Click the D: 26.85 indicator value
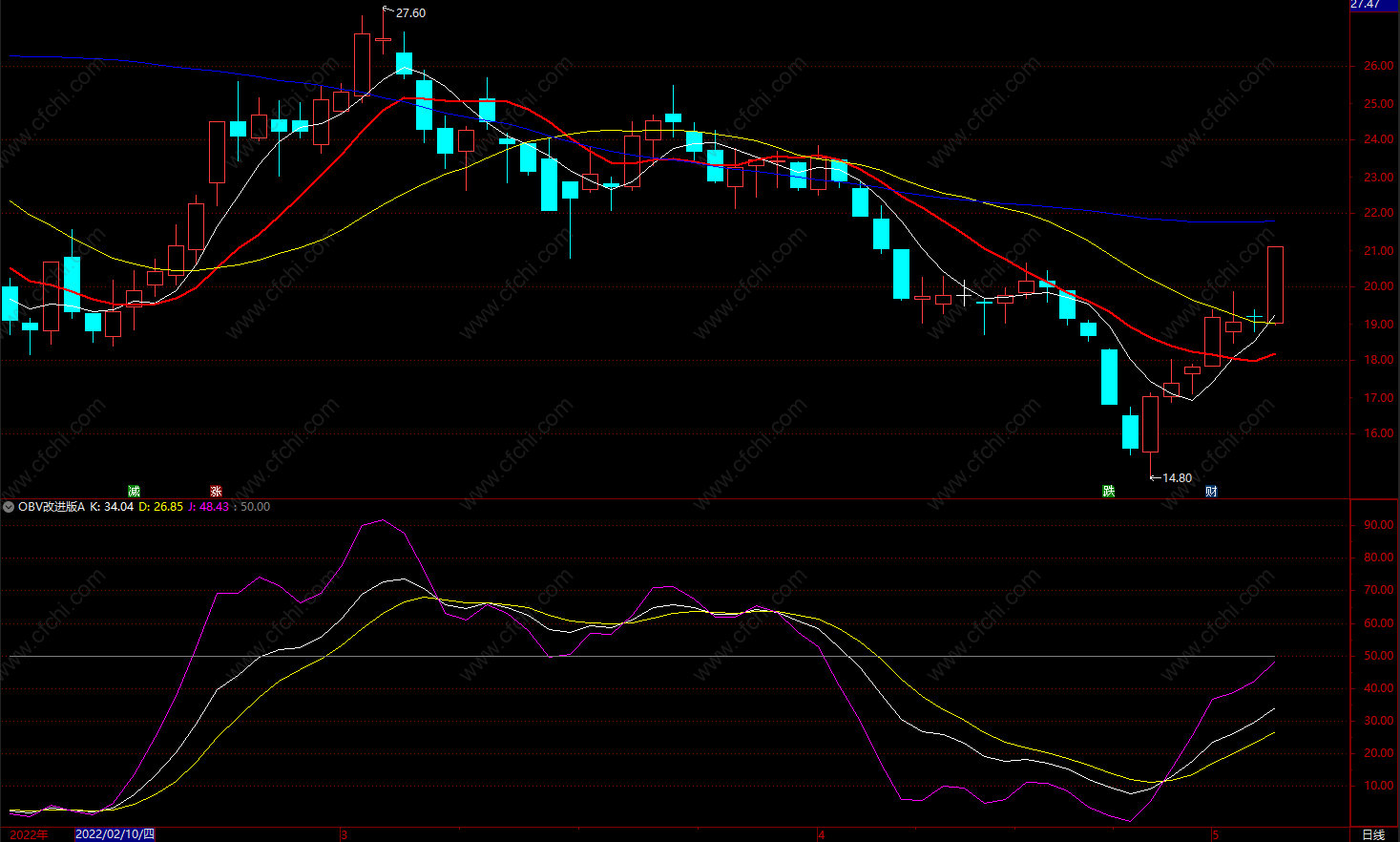 click(160, 507)
